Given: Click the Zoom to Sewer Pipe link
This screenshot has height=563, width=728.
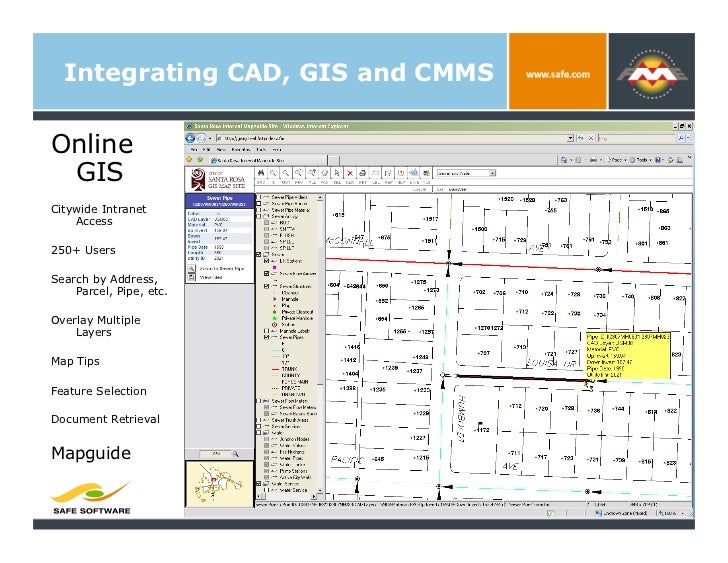Looking at the screenshot, I should (221, 269).
